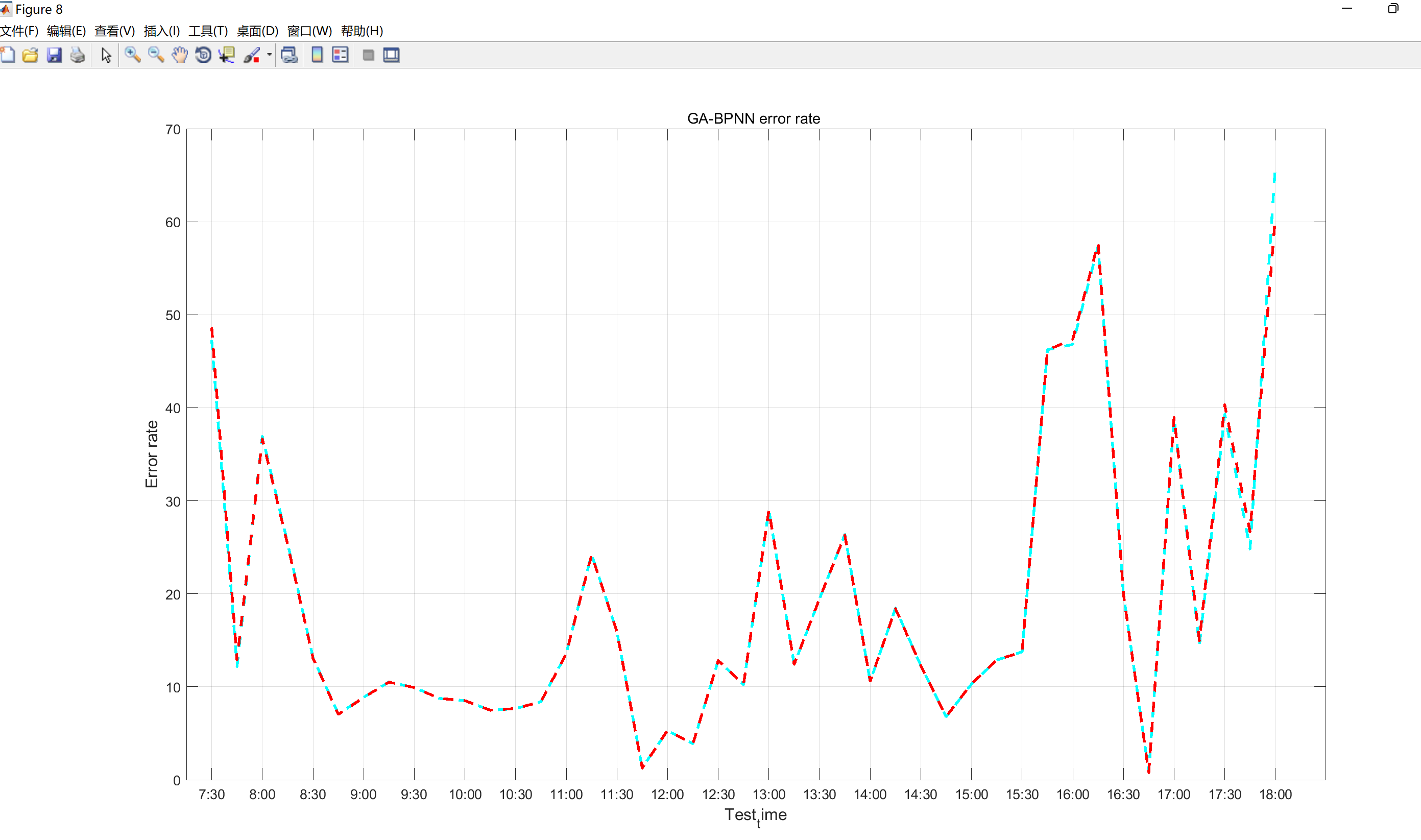
Task: Toggle the Data Cursor tool
Action: [227, 55]
